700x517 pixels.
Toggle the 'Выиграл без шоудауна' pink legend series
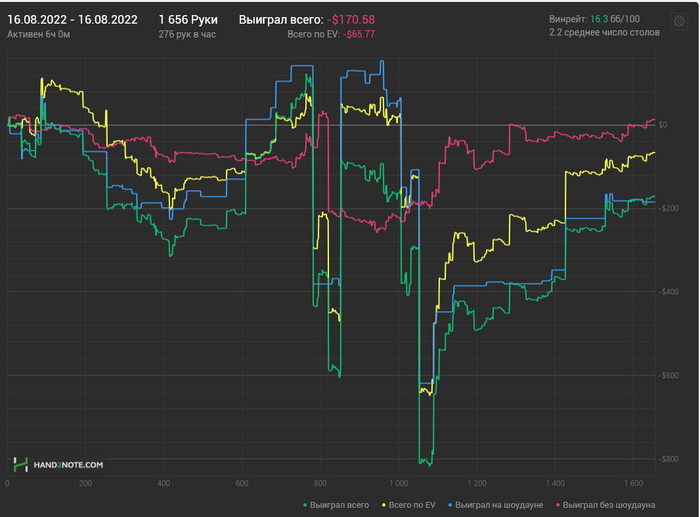pyautogui.click(x=605, y=505)
